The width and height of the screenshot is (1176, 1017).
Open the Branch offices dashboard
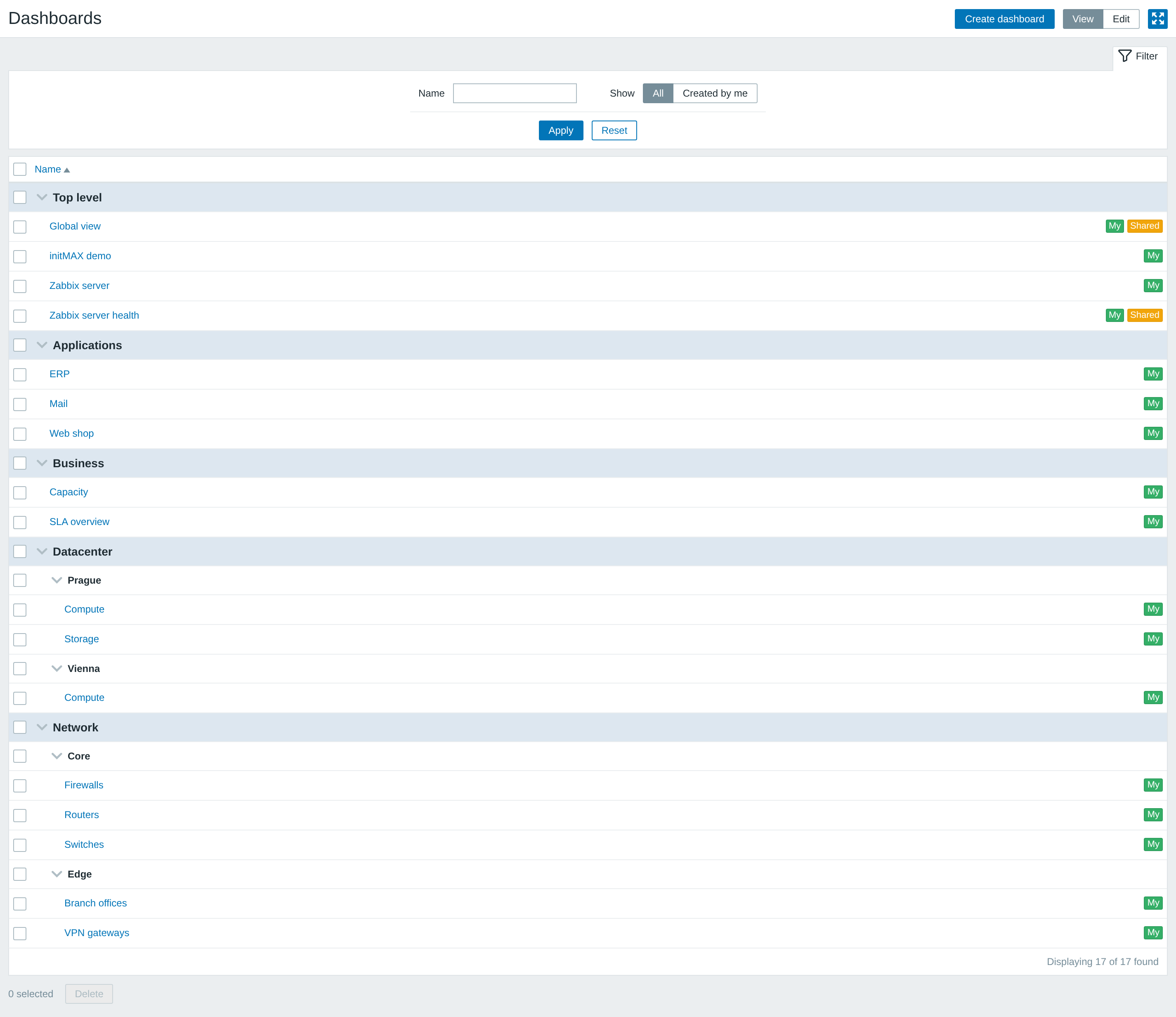coord(95,903)
